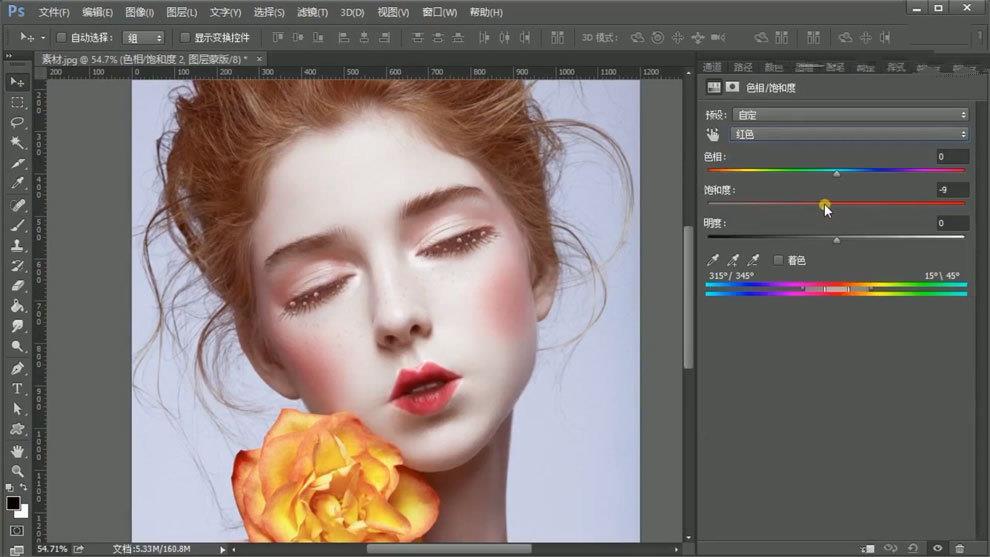990x557 pixels.
Task: Select the Lasso tool
Action: tap(17, 122)
